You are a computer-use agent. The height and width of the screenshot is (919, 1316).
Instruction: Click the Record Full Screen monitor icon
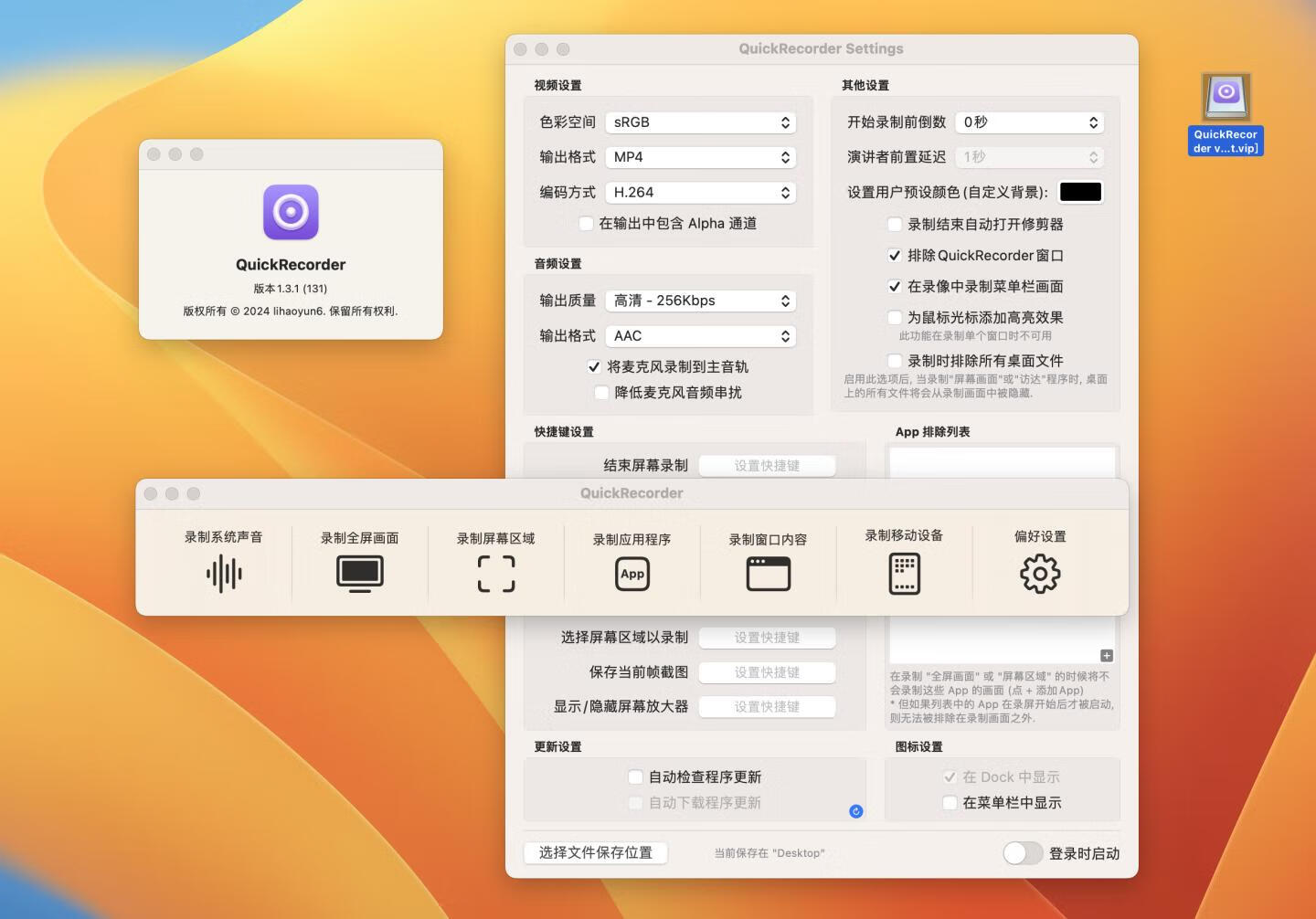click(x=360, y=574)
